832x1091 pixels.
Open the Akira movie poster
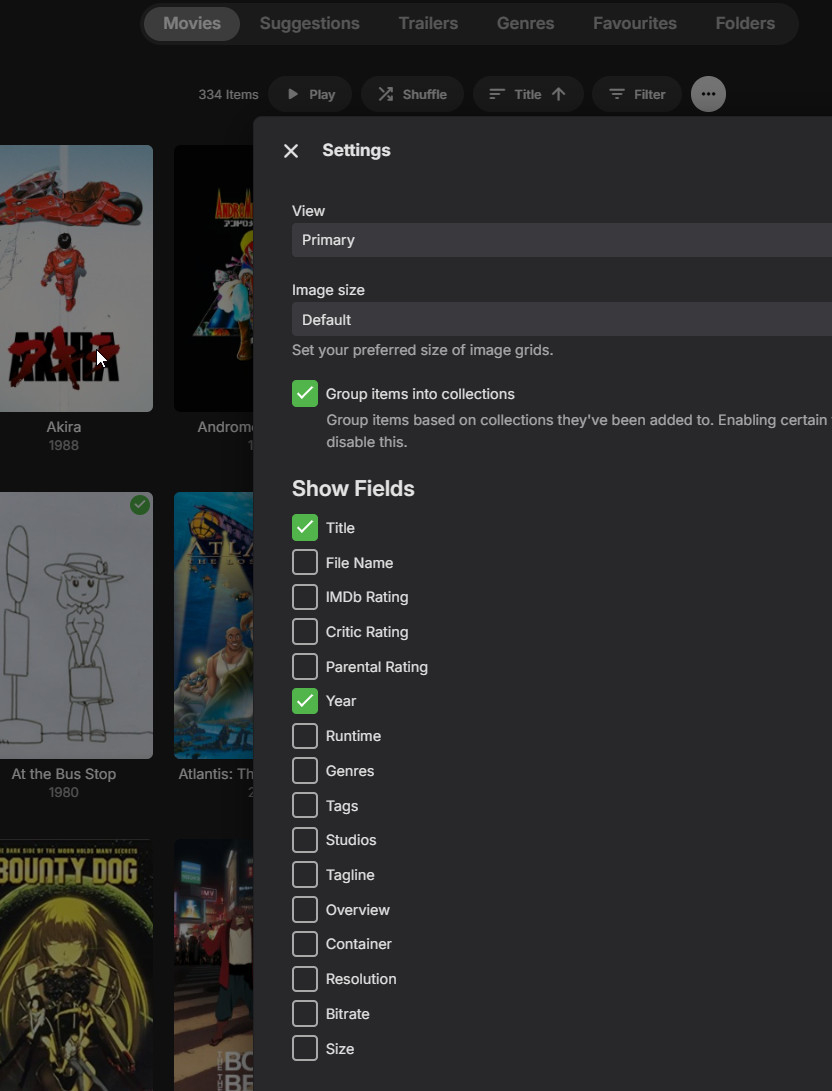[76, 278]
